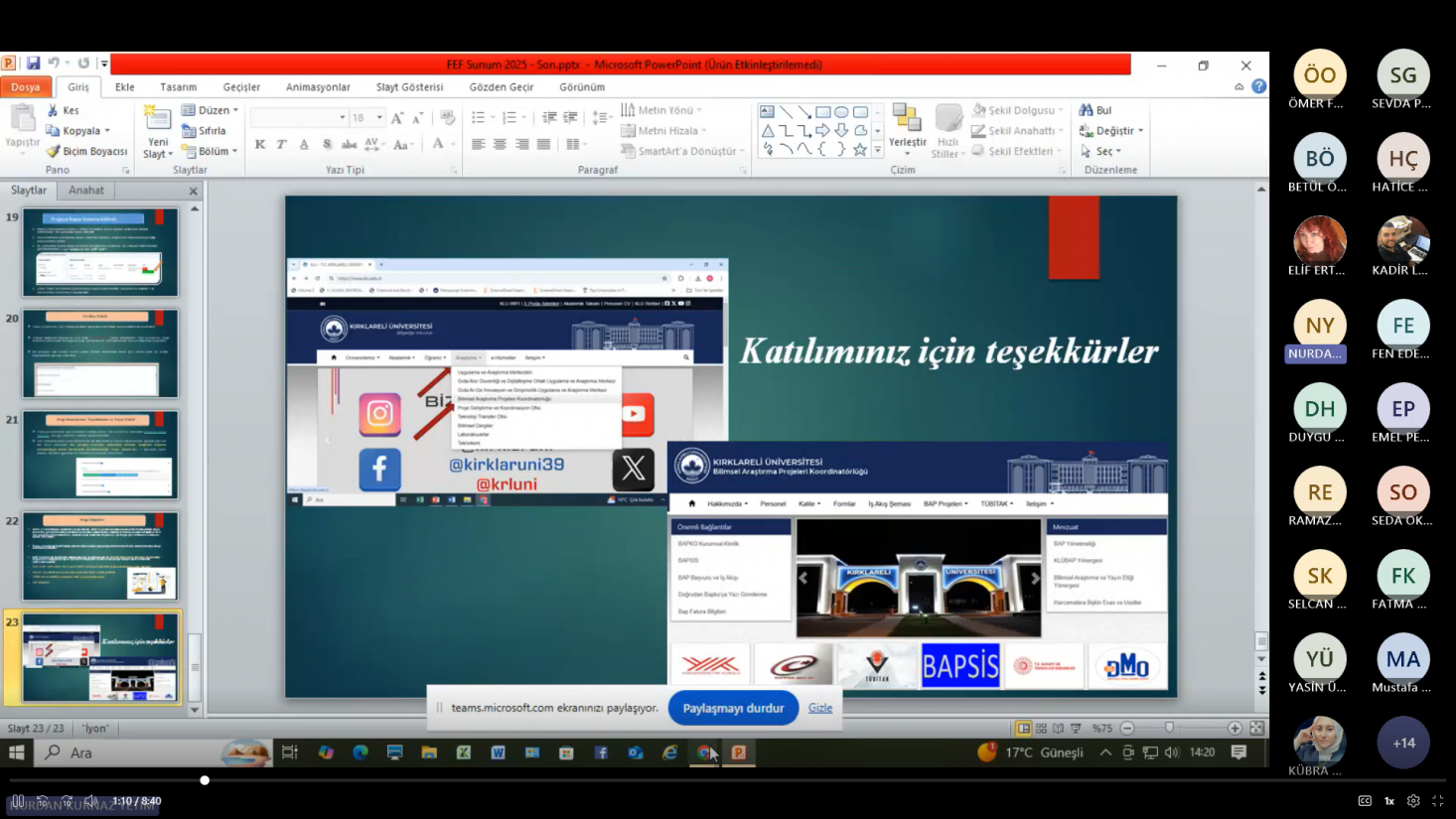Expand the Düzen layout dropdown
The image size is (1456, 819).
click(x=211, y=110)
